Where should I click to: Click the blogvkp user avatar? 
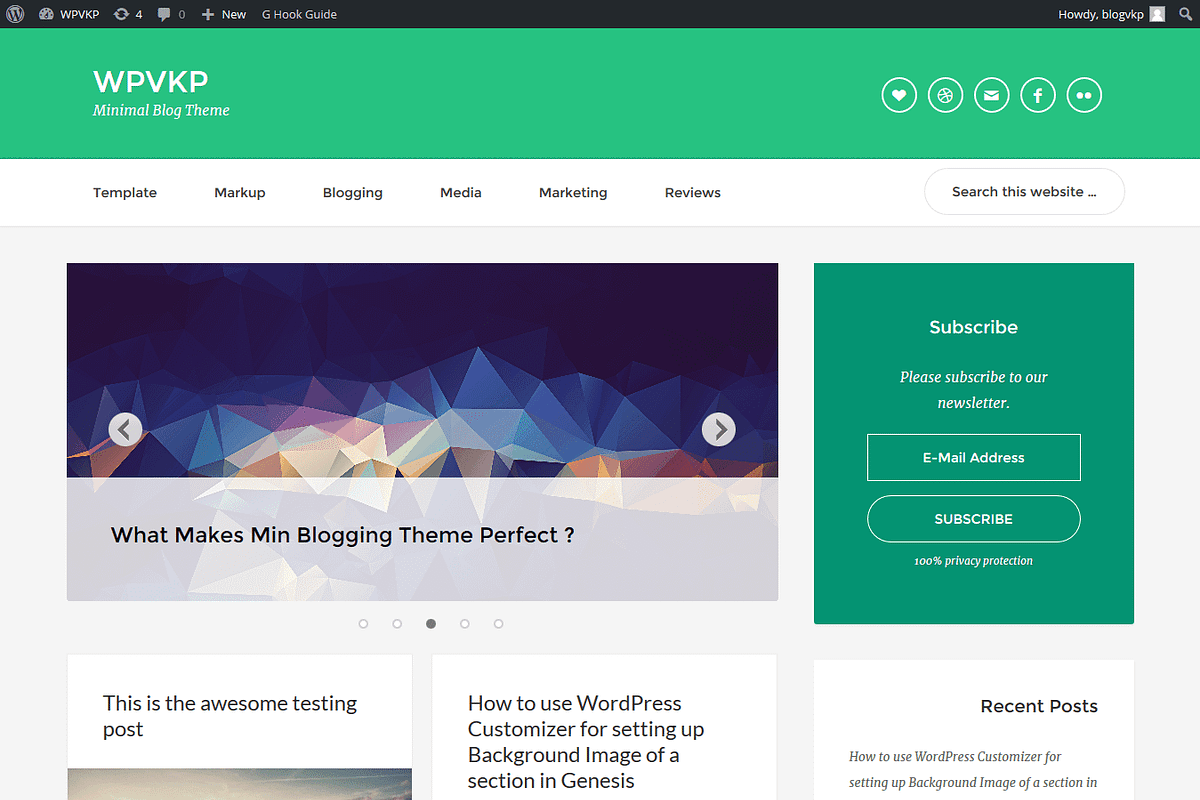1157,14
